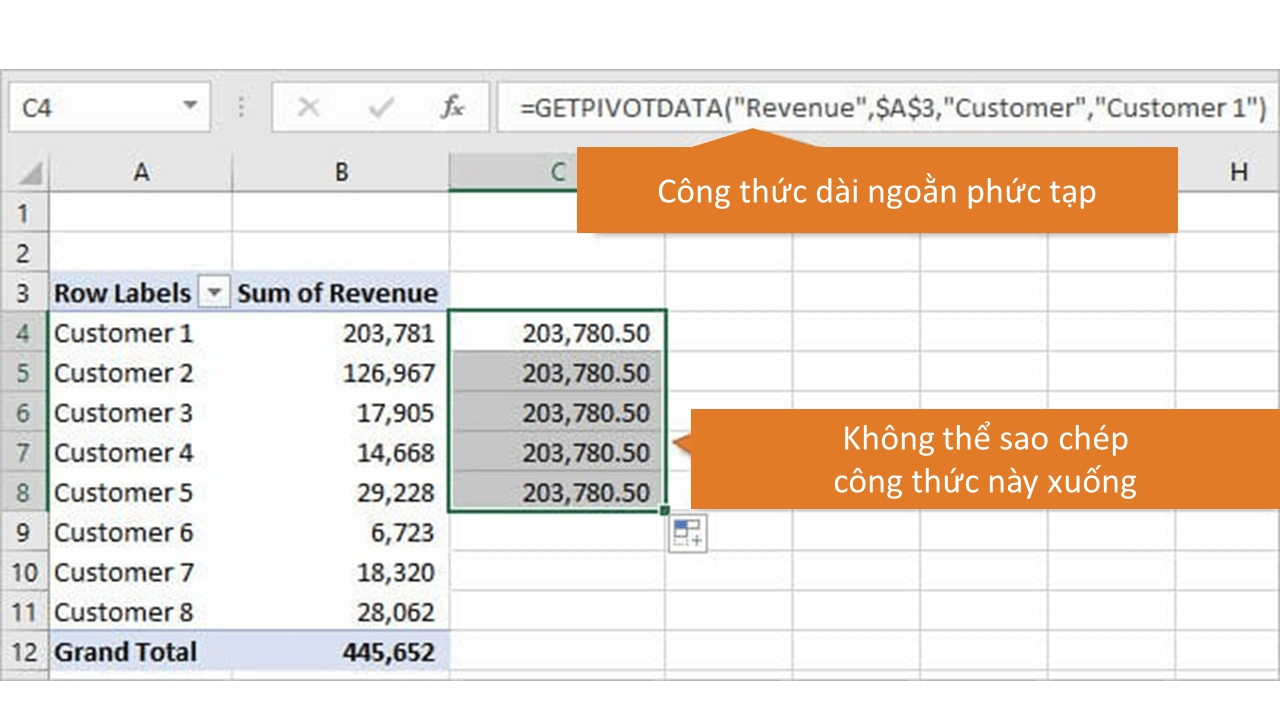Select row 10 header
This screenshot has height=720, width=1280.
24,573
